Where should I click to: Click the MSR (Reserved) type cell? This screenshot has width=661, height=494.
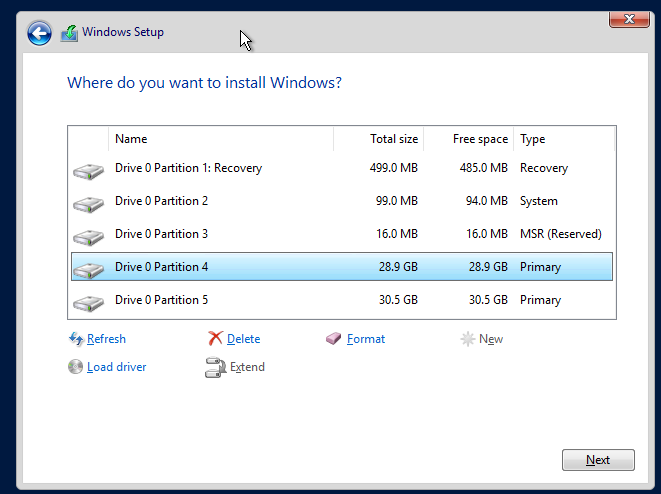(561, 234)
